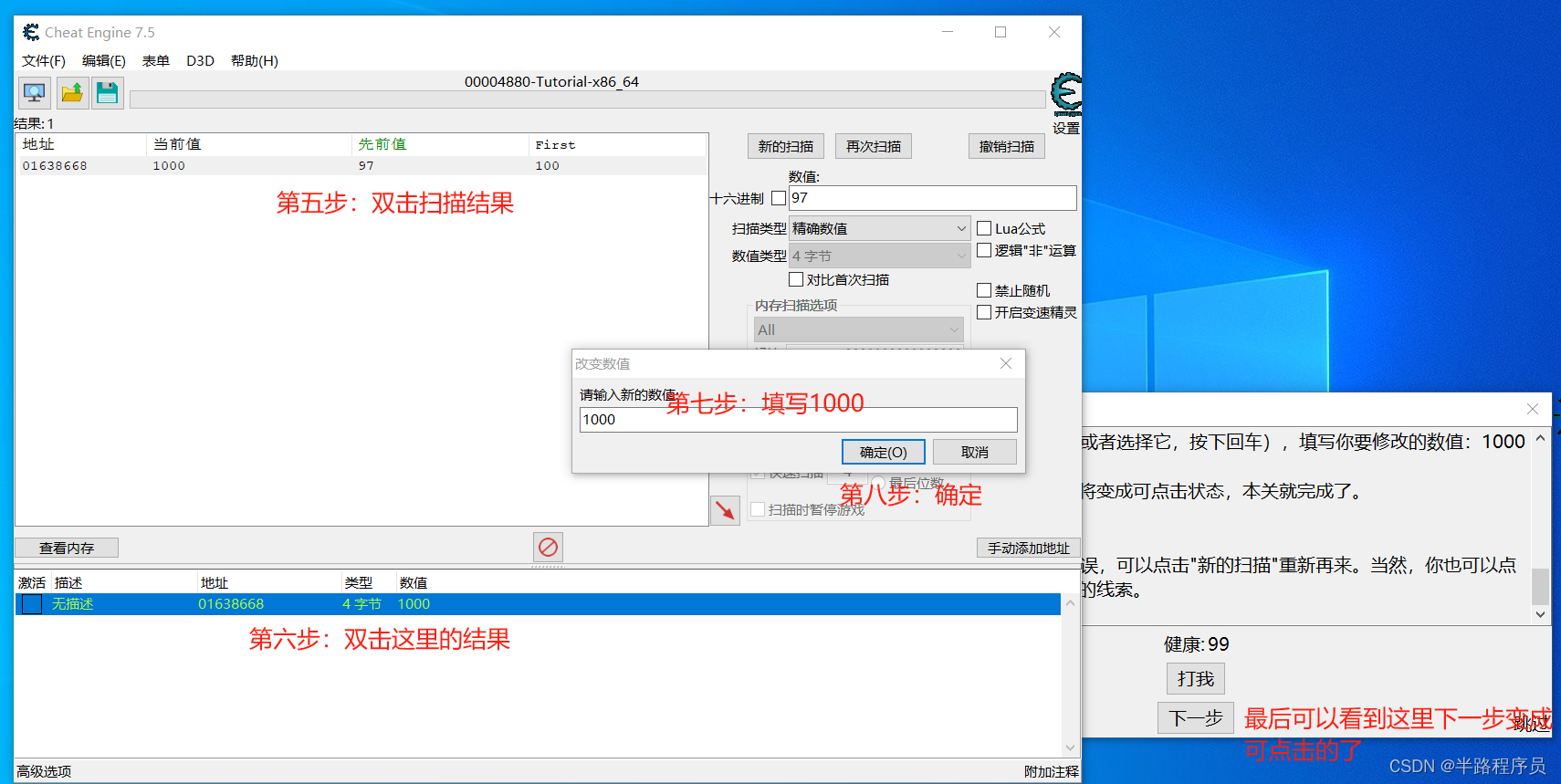Click the First column header
1561x784 pixels.
pyautogui.click(x=617, y=144)
